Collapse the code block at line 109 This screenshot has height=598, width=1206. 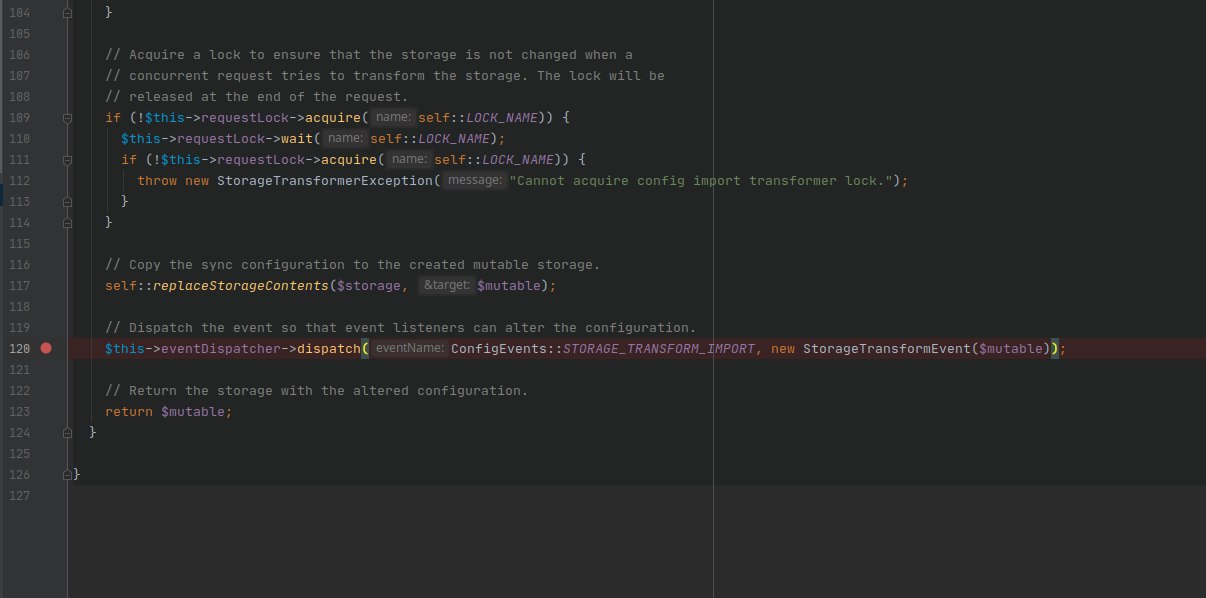pyautogui.click(x=67, y=117)
